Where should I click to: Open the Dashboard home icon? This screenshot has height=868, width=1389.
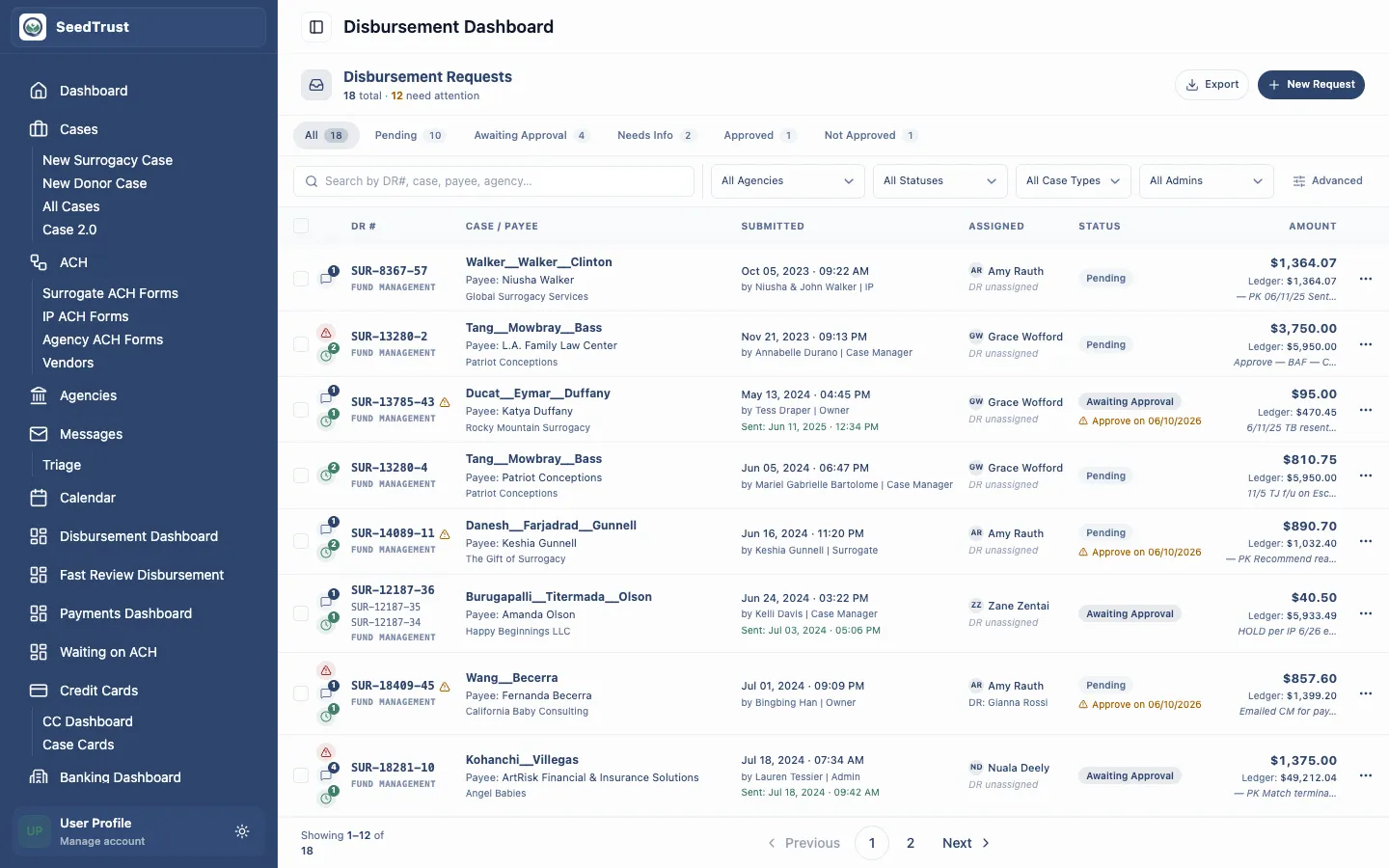coord(39,91)
